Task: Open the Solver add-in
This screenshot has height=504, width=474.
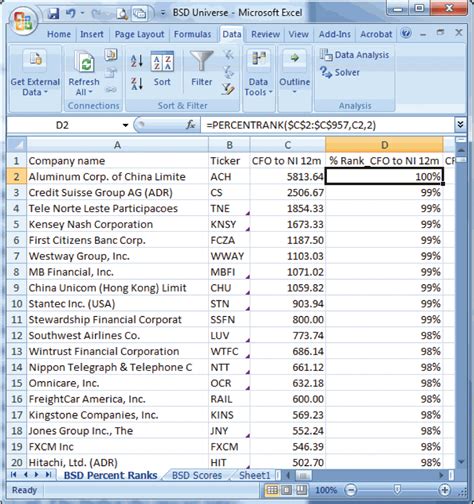Action: click(x=340, y=72)
